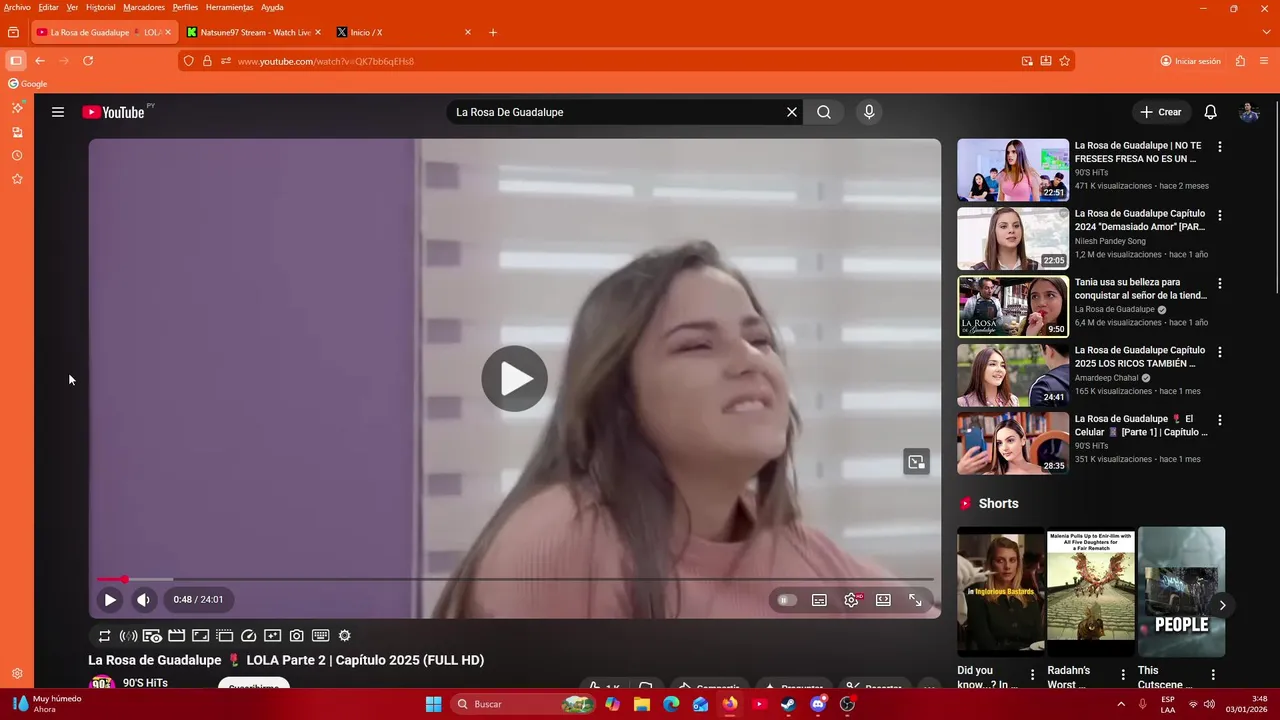Click the YouTube search magnifier button
This screenshot has width=1280, height=720.
824,112
